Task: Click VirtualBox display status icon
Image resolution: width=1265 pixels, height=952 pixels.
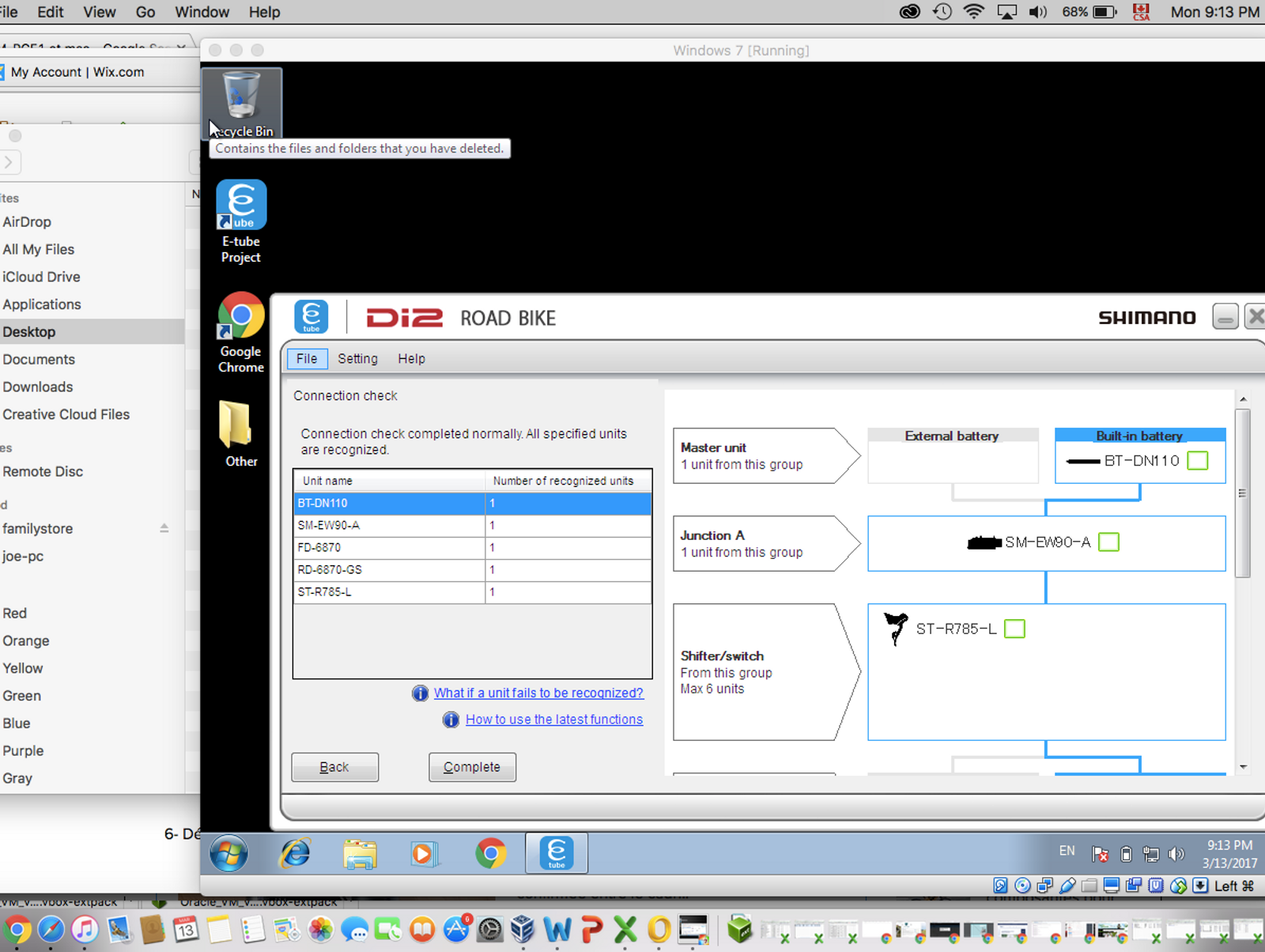Action: (x=1112, y=886)
